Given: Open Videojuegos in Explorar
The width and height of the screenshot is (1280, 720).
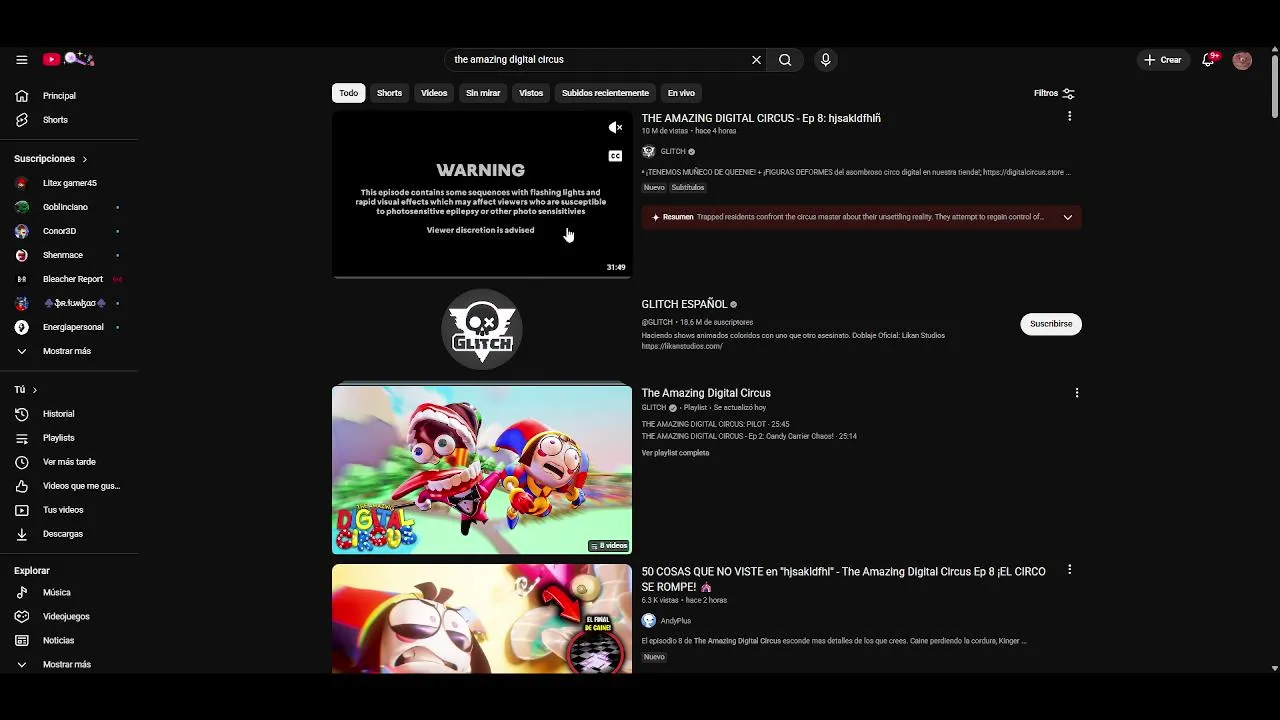Looking at the screenshot, I should (x=68, y=617).
